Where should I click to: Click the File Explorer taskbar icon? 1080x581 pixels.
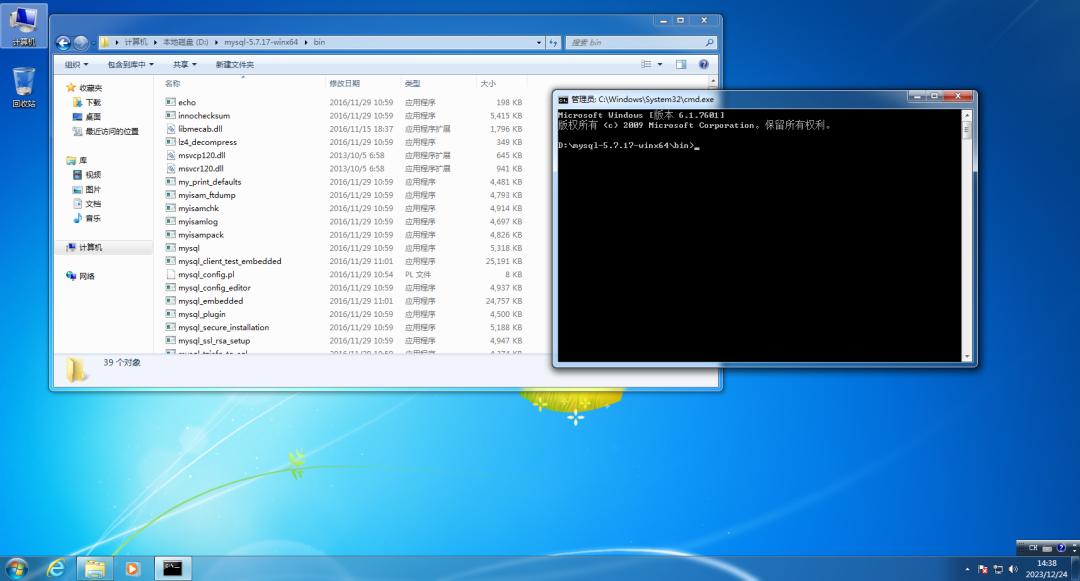pyautogui.click(x=94, y=569)
